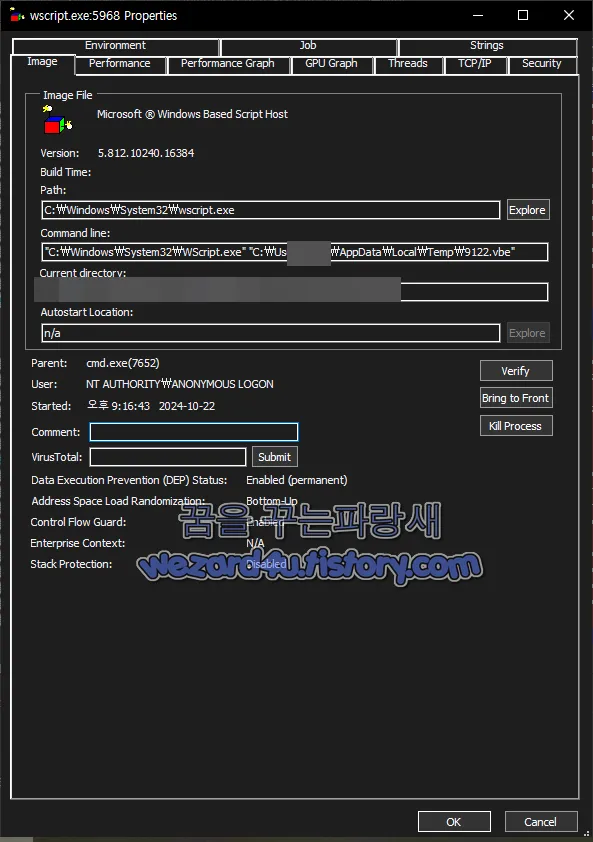This screenshot has height=842, width=593.
Task: Maximize the Properties window
Action: 523,16
